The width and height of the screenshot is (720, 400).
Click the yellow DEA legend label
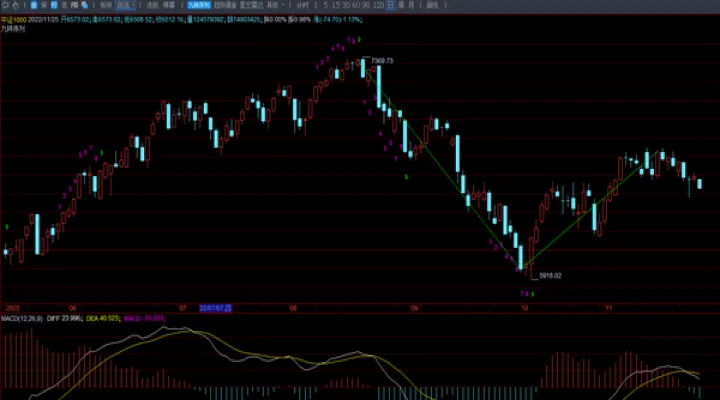tap(100, 318)
